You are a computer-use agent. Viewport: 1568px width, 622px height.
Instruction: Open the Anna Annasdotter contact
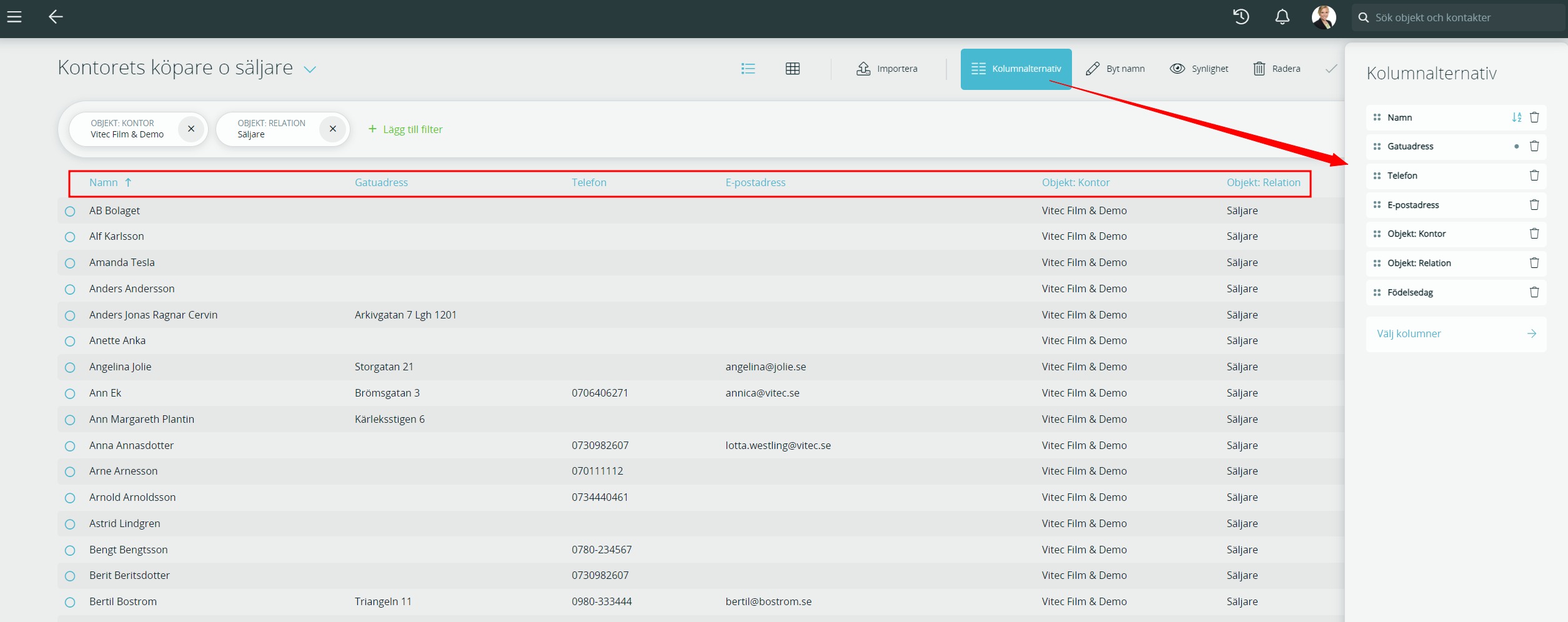pyautogui.click(x=131, y=445)
